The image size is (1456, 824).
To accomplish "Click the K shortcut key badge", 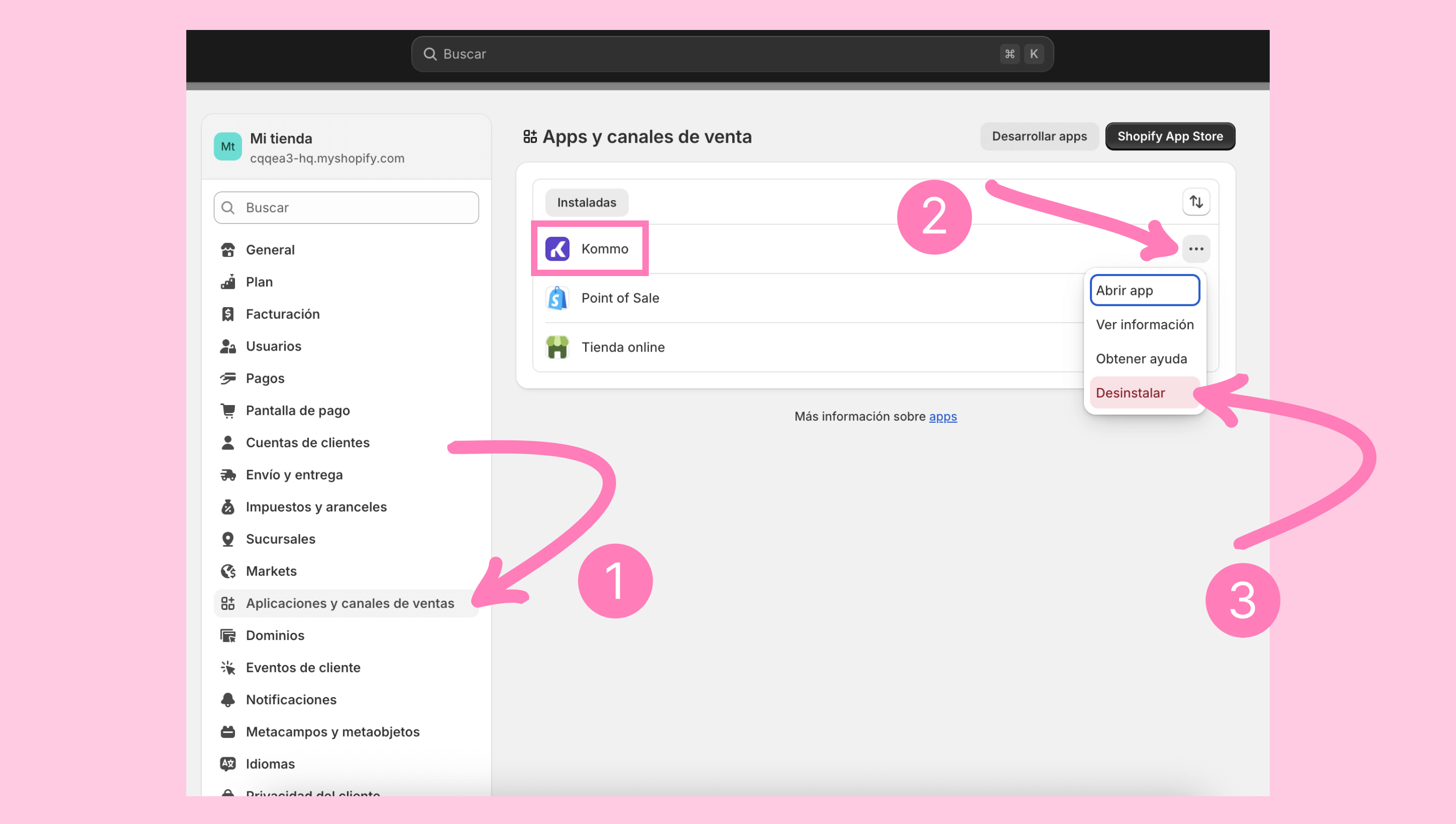I will click(1034, 54).
